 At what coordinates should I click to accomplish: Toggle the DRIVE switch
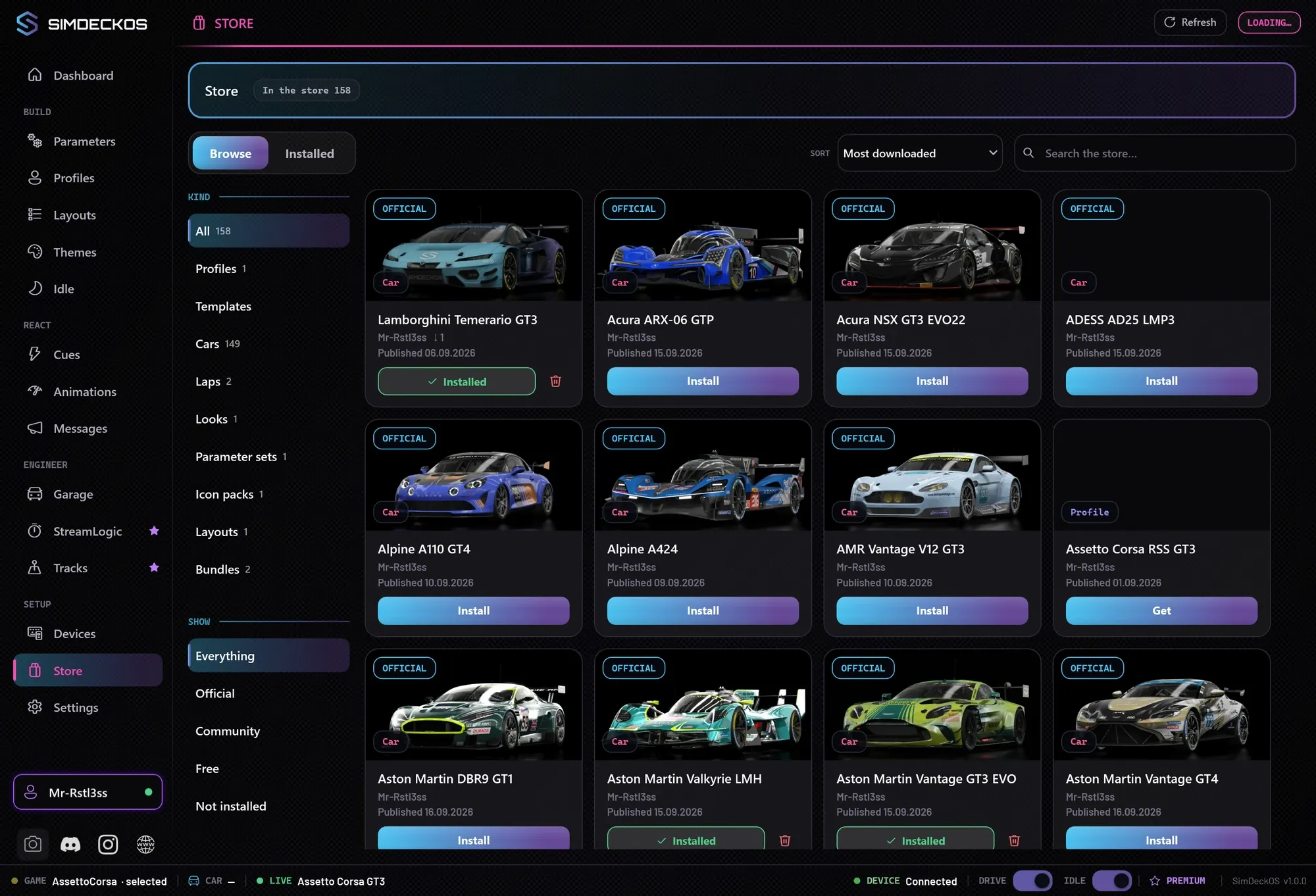tap(1032, 880)
